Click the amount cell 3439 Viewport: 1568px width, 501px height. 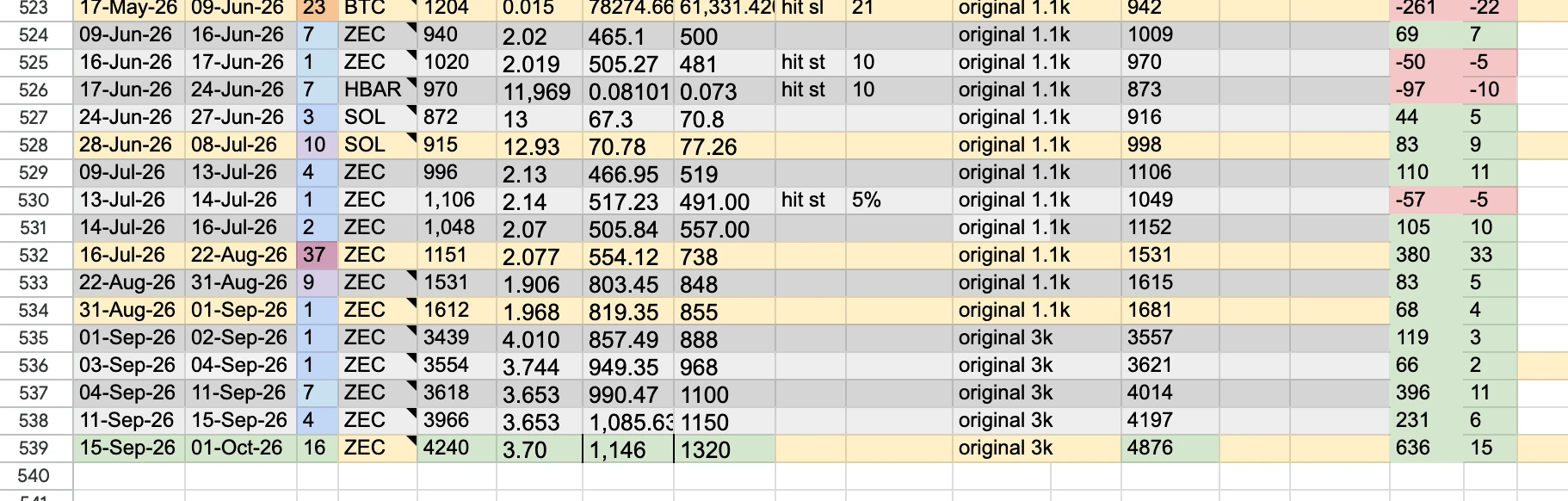coord(457,337)
